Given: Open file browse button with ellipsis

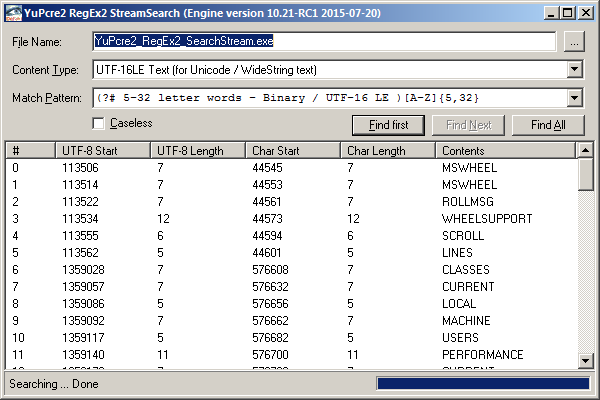Looking at the screenshot, I should [x=573, y=42].
